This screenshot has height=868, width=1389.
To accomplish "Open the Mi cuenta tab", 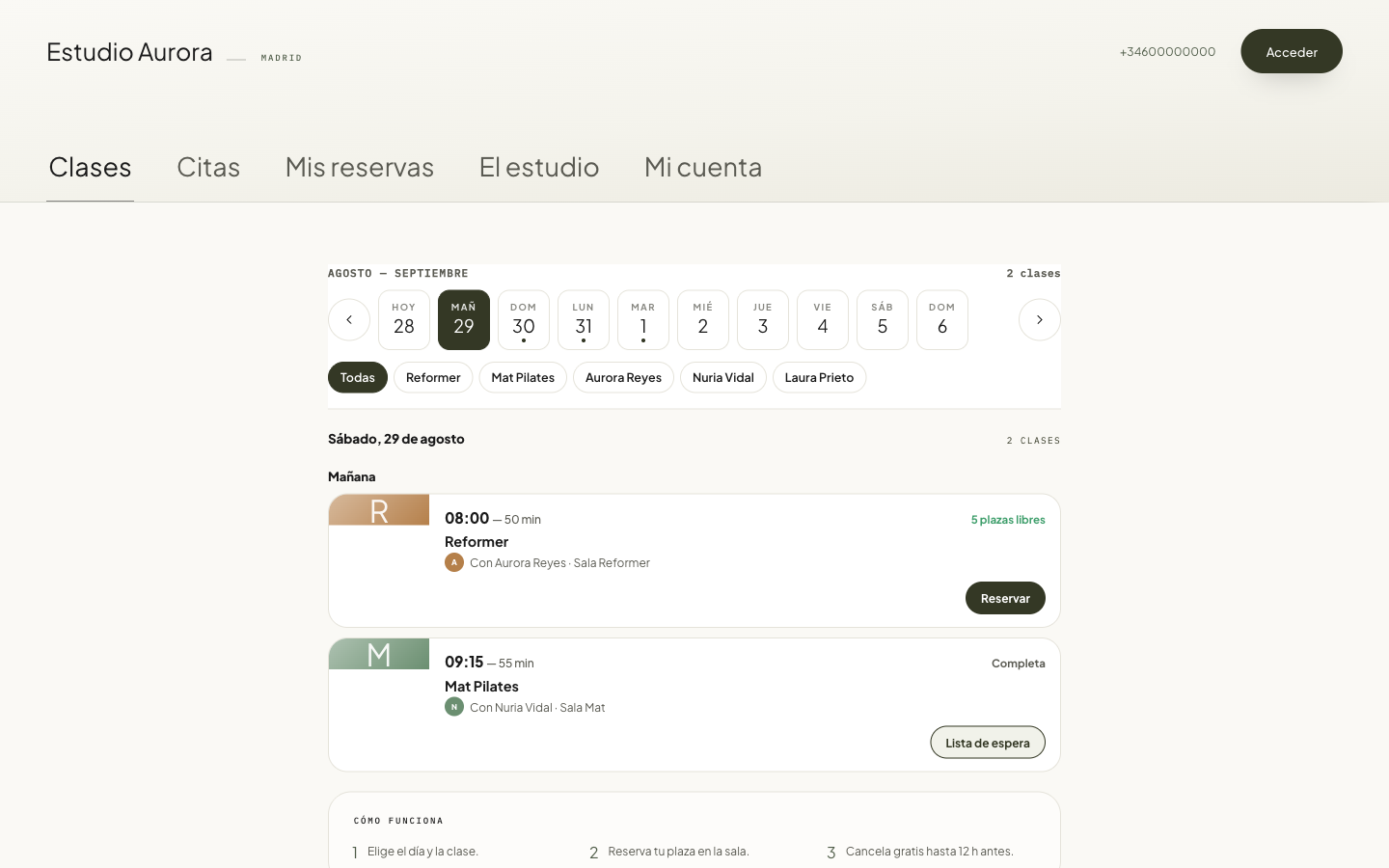I will 703,167.
